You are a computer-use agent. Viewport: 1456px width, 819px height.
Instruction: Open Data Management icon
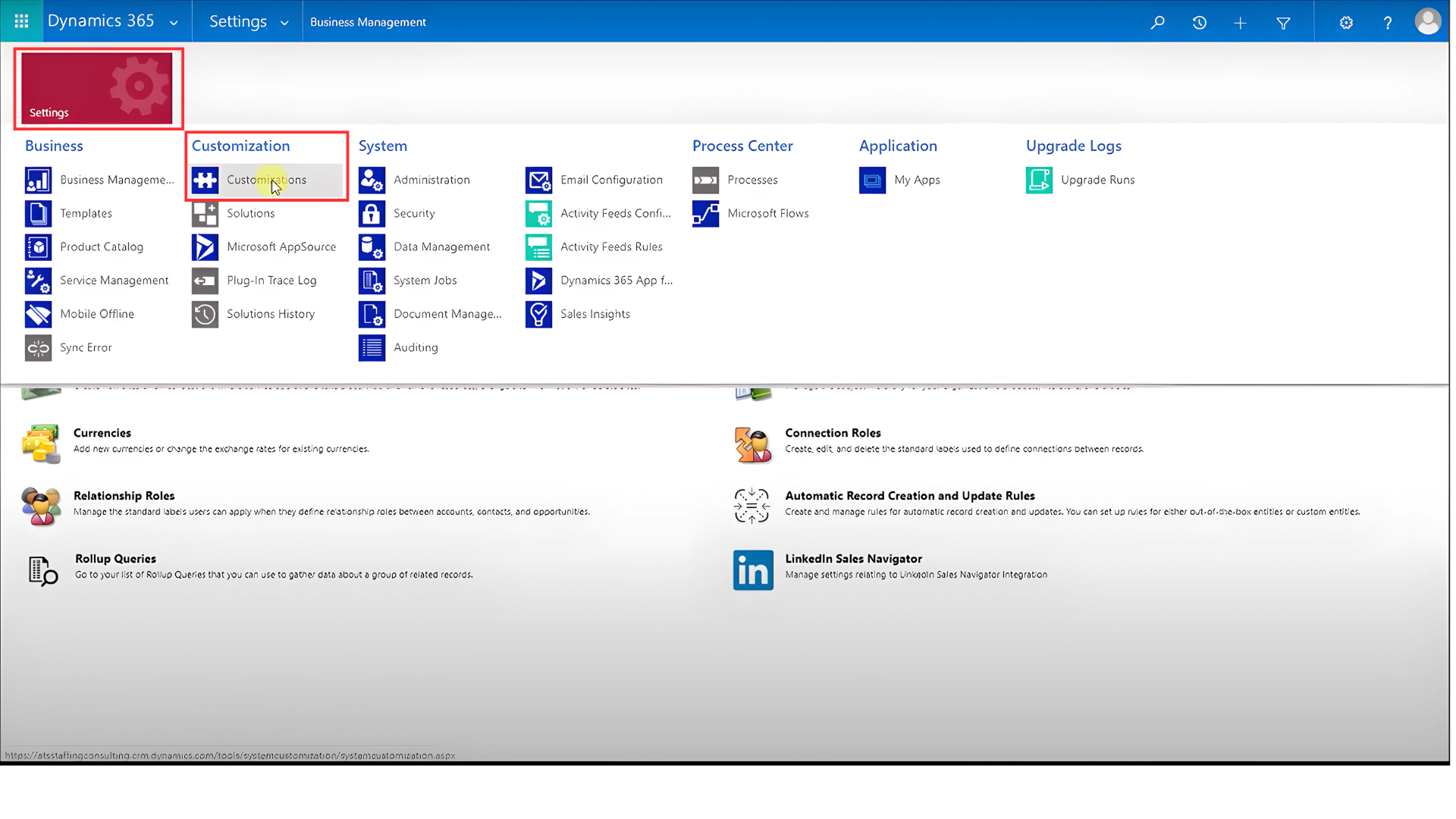[x=372, y=246]
